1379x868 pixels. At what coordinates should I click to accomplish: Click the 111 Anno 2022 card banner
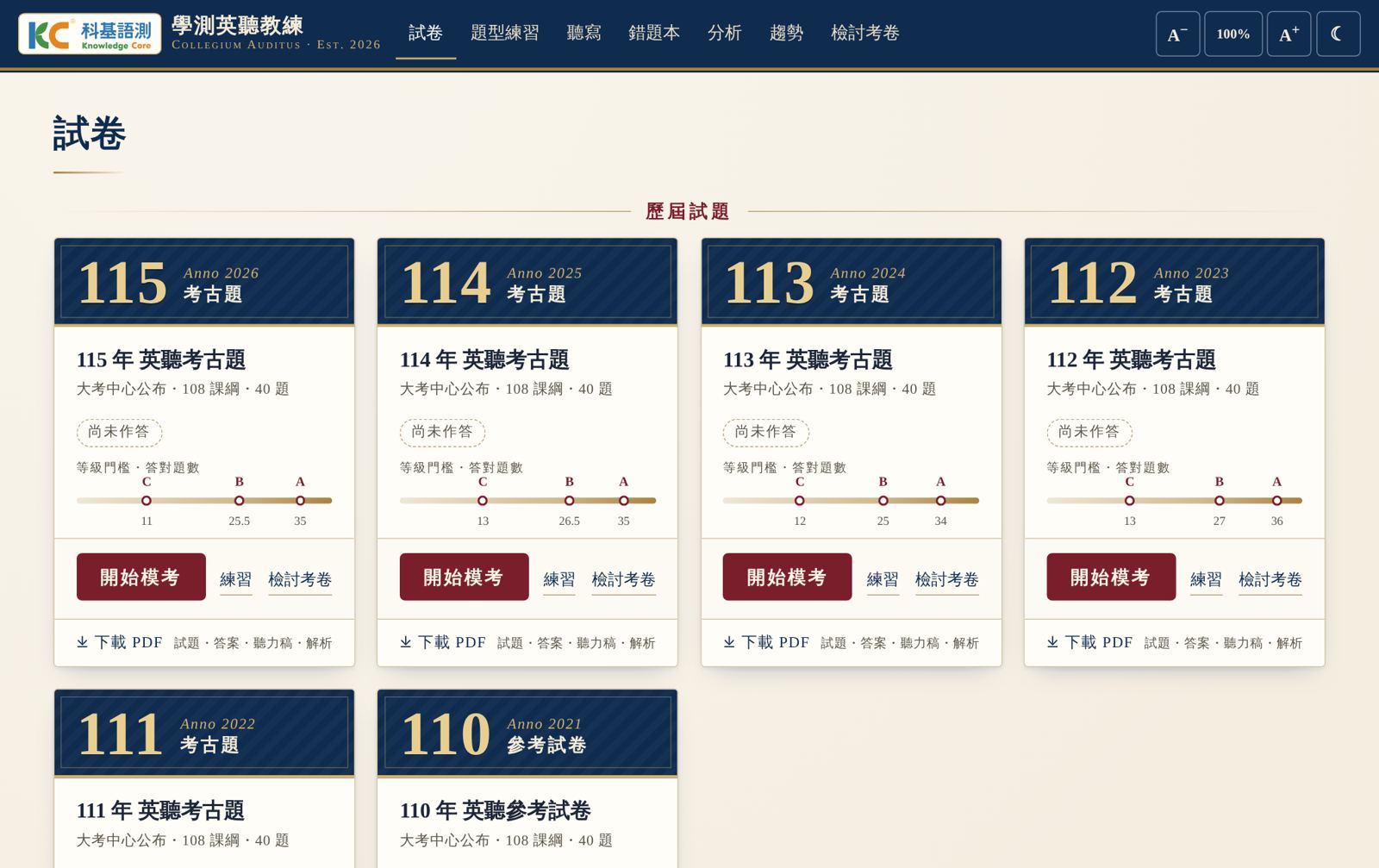(204, 733)
